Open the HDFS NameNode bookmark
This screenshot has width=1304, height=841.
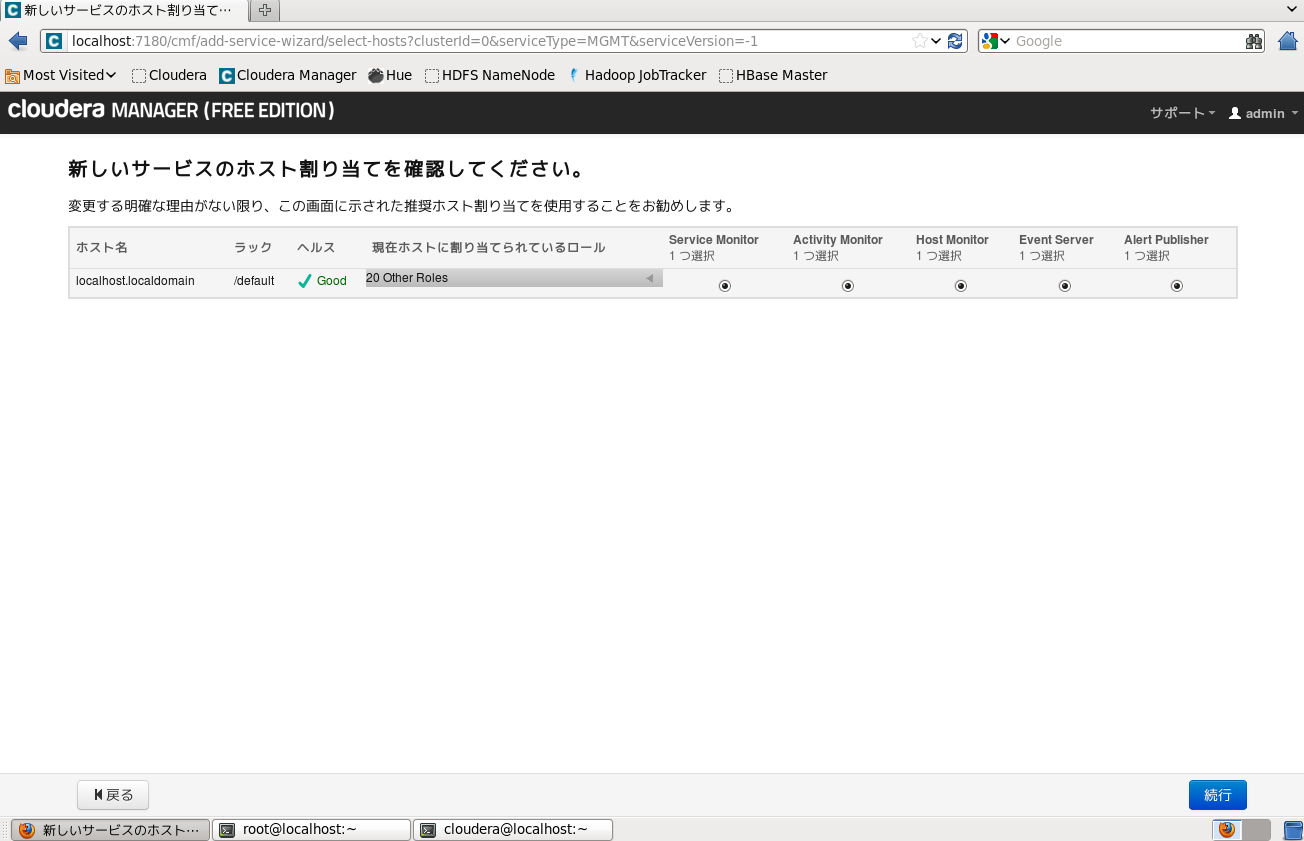click(x=490, y=75)
